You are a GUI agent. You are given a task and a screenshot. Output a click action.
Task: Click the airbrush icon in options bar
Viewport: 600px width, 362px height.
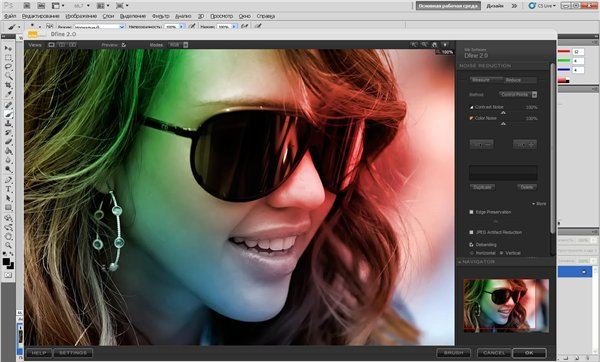(x=245, y=26)
